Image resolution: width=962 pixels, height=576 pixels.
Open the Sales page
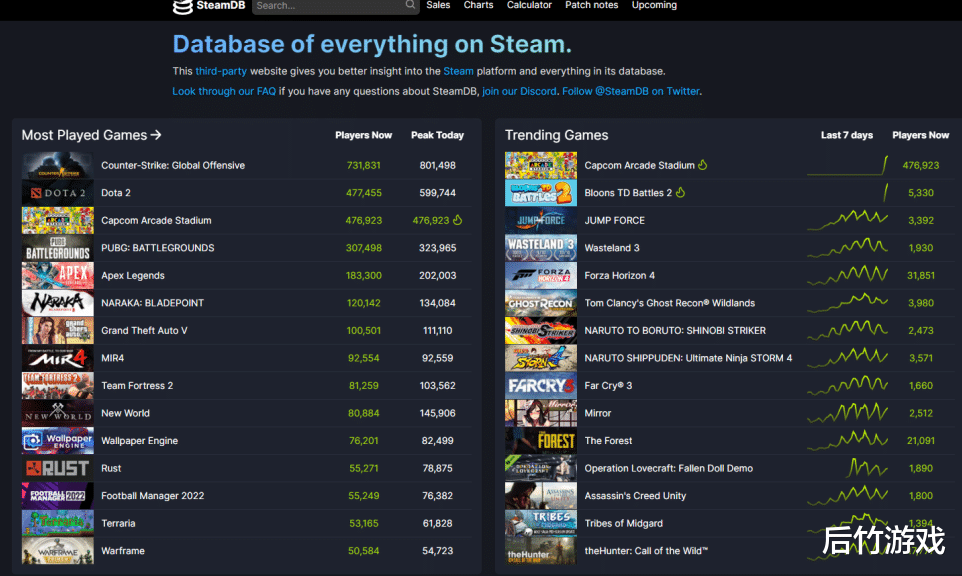[x=438, y=5]
